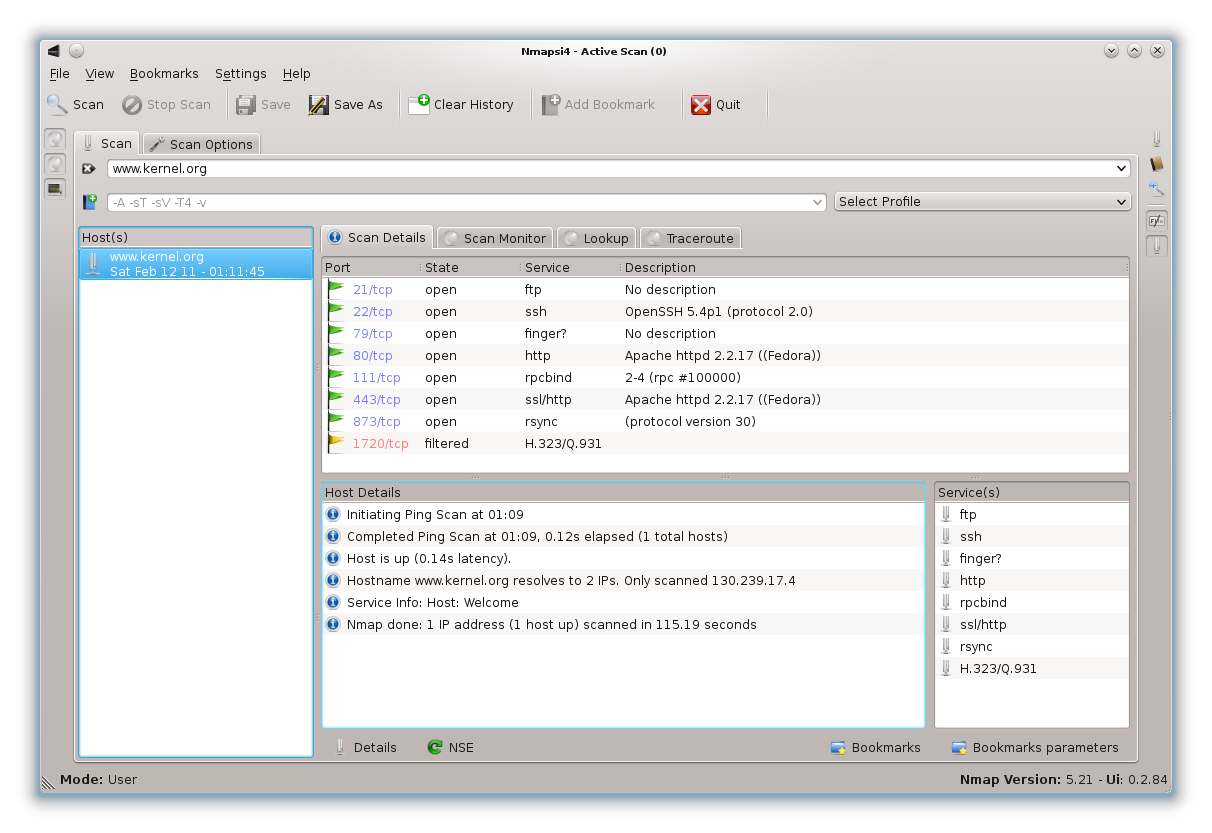The height and width of the screenshot is (833, 1212).
Task: Open the monitor icon in the left sidebar
Action: pos(55,188)
